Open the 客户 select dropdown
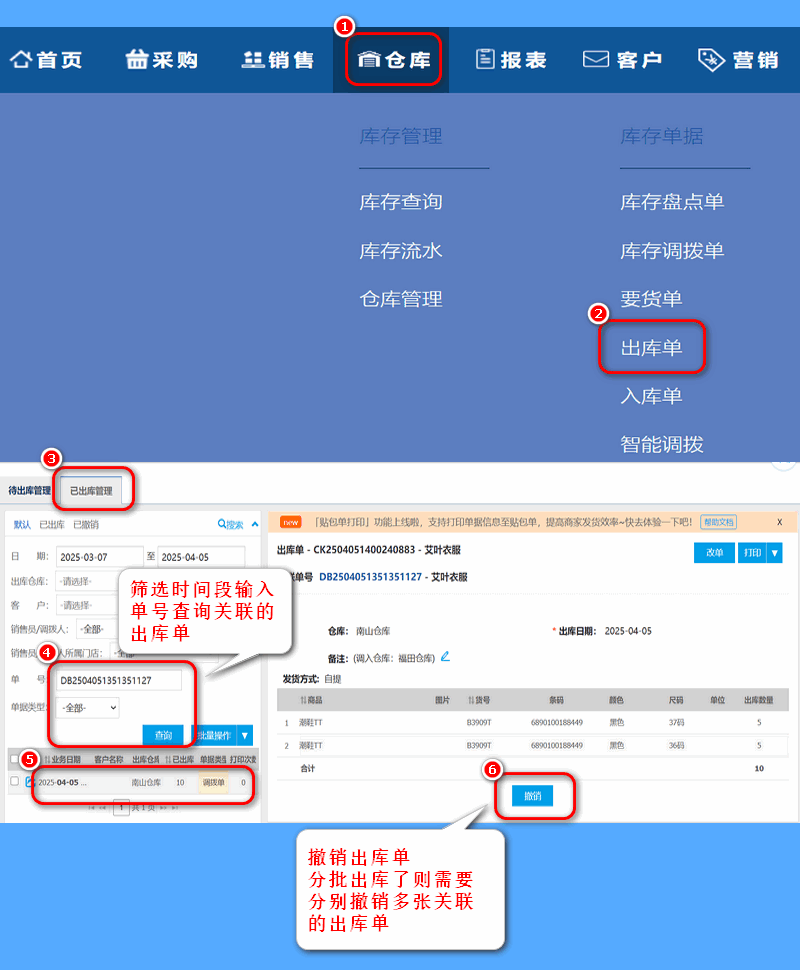 87,605
